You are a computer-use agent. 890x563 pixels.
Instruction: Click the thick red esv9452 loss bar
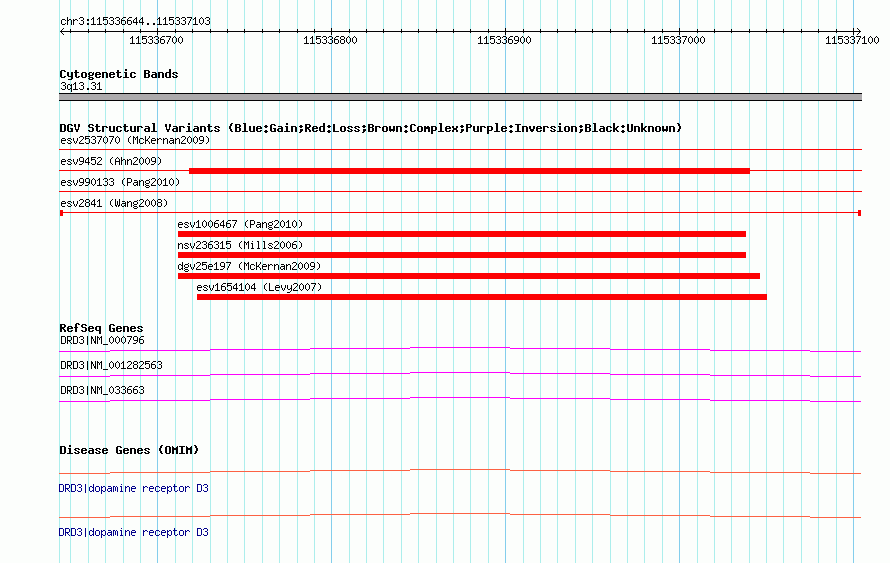click(469, 171)
